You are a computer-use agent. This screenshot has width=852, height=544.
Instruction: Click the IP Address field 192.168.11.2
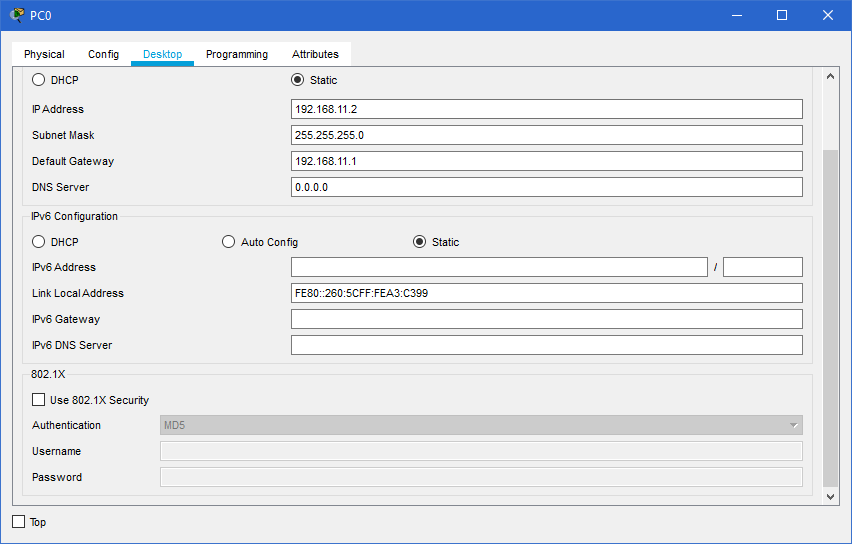547,109
